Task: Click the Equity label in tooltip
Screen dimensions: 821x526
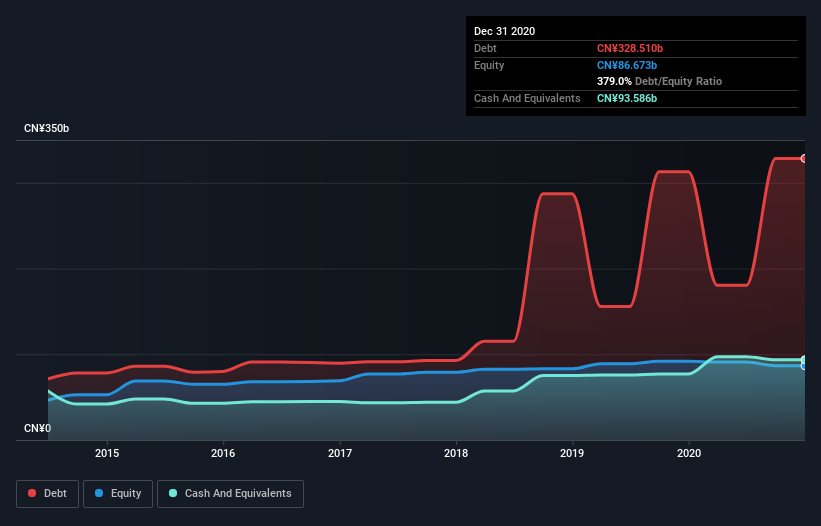Action: pos(489,65)
